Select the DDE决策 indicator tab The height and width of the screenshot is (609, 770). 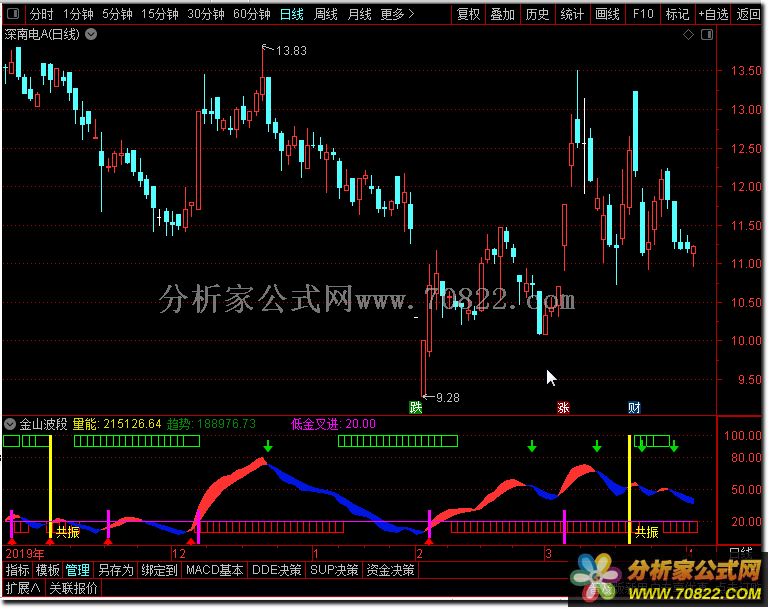tap(276, 570)
